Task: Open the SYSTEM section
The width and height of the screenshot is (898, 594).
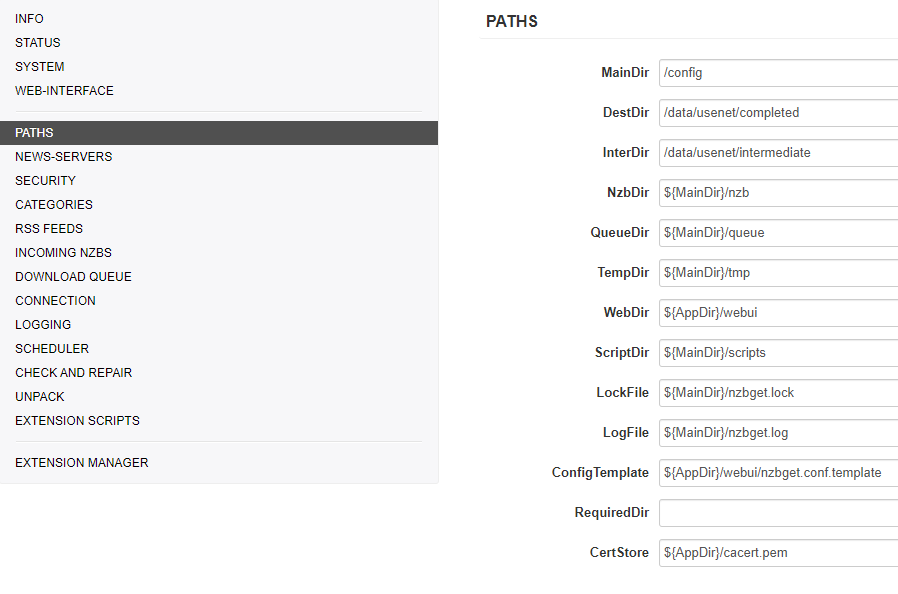Action: (40, 67)
